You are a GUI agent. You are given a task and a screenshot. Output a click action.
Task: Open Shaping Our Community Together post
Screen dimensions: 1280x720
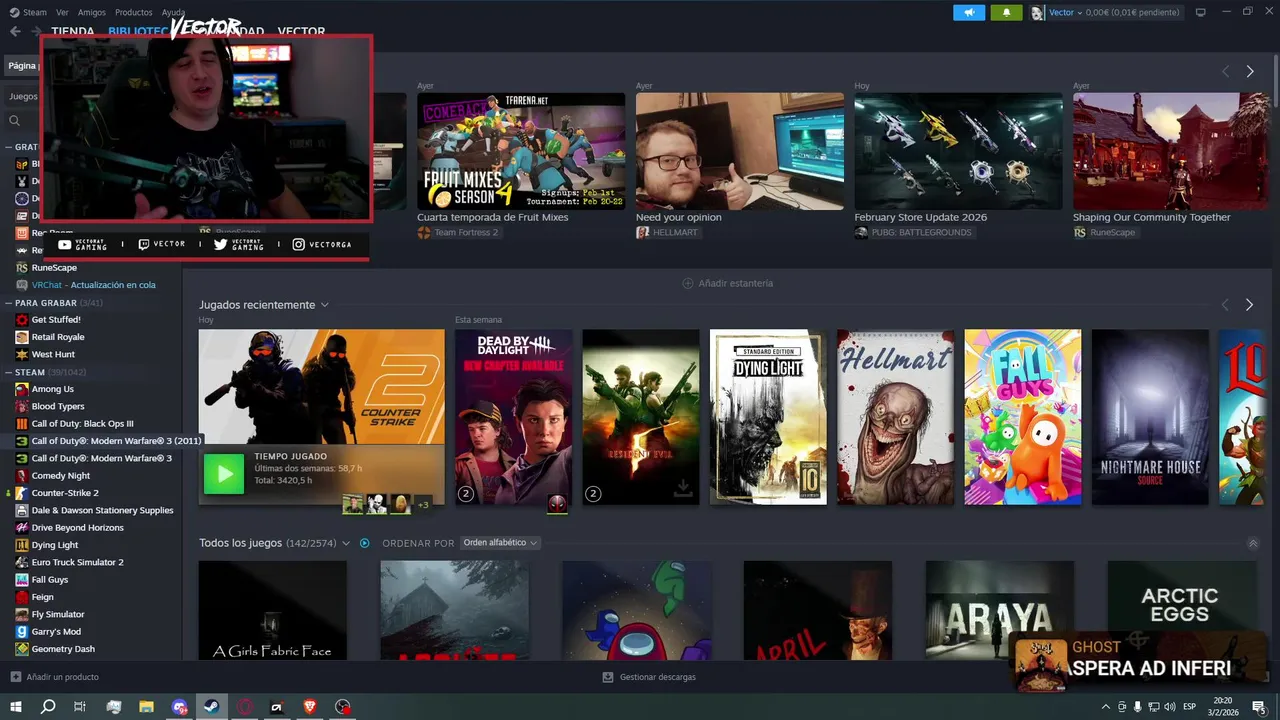click(x=1171, y=152)
